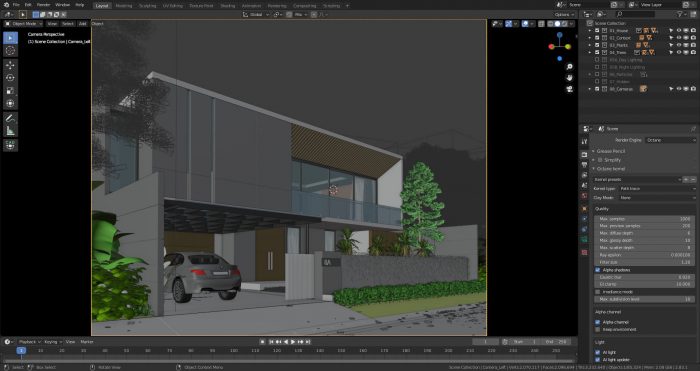Choose the Annotate pencil tool

(x=10, y=118)
